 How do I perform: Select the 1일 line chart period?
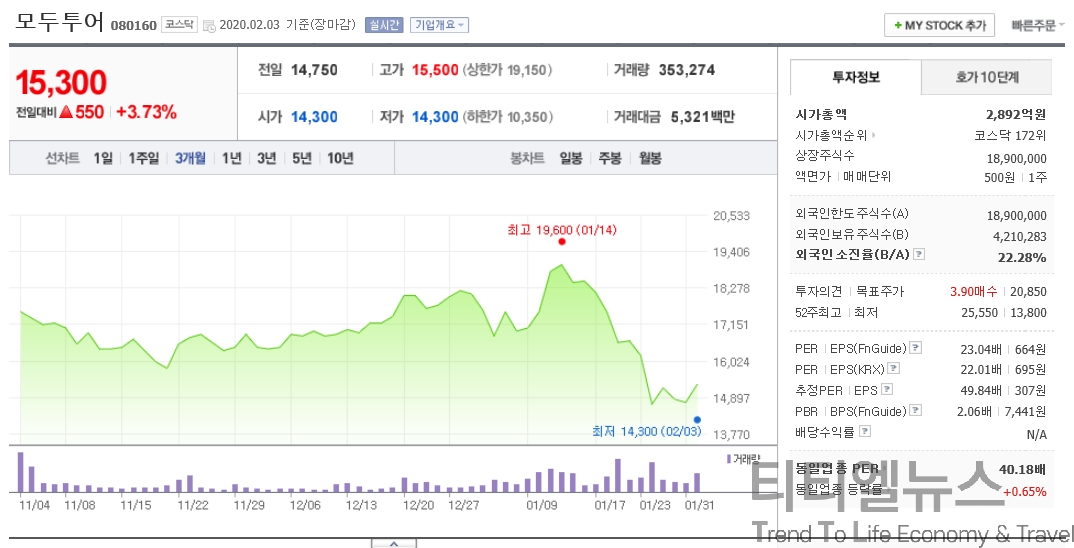click(103, 158)
